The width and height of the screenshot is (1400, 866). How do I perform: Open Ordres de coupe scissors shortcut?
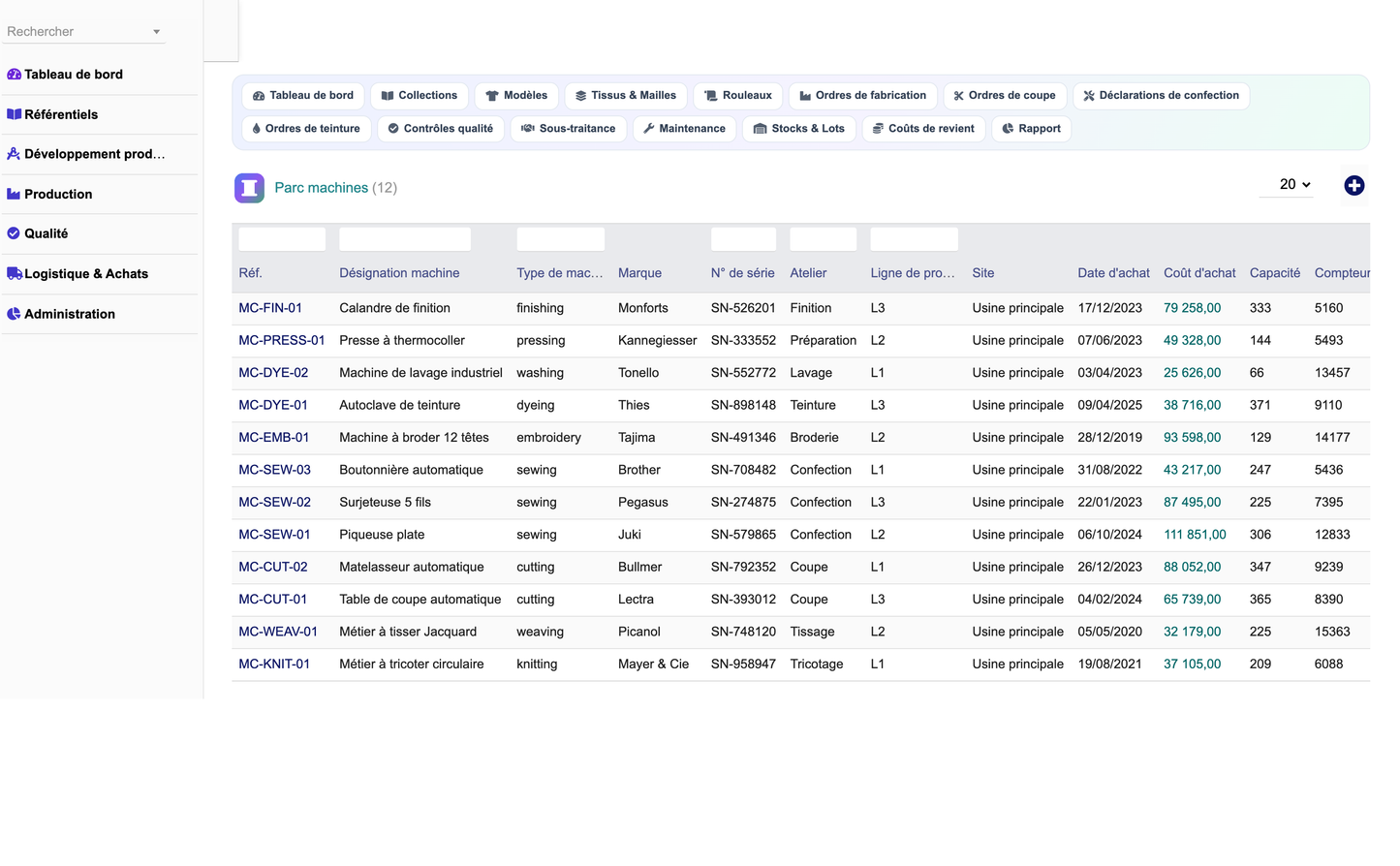[1005, 96]
